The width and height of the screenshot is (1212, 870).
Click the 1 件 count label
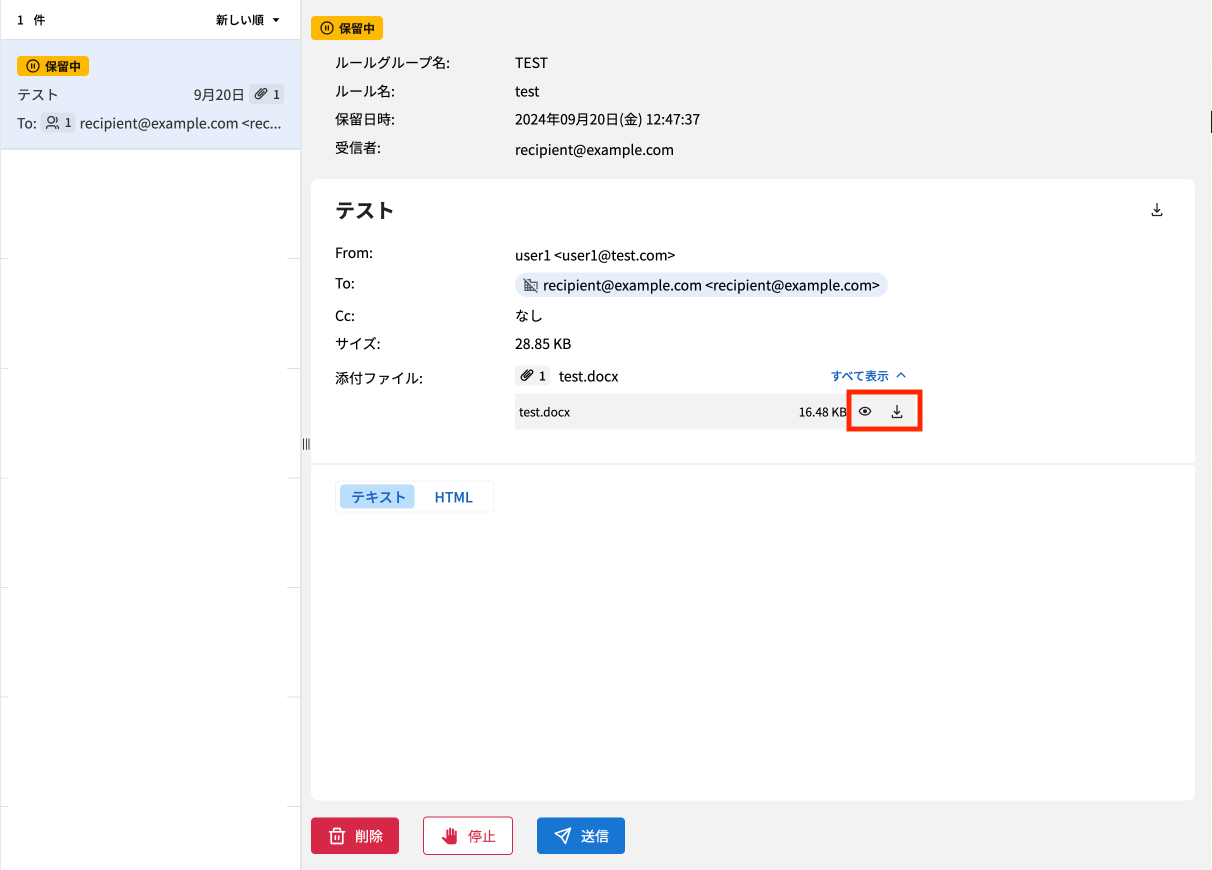point(31,20)
